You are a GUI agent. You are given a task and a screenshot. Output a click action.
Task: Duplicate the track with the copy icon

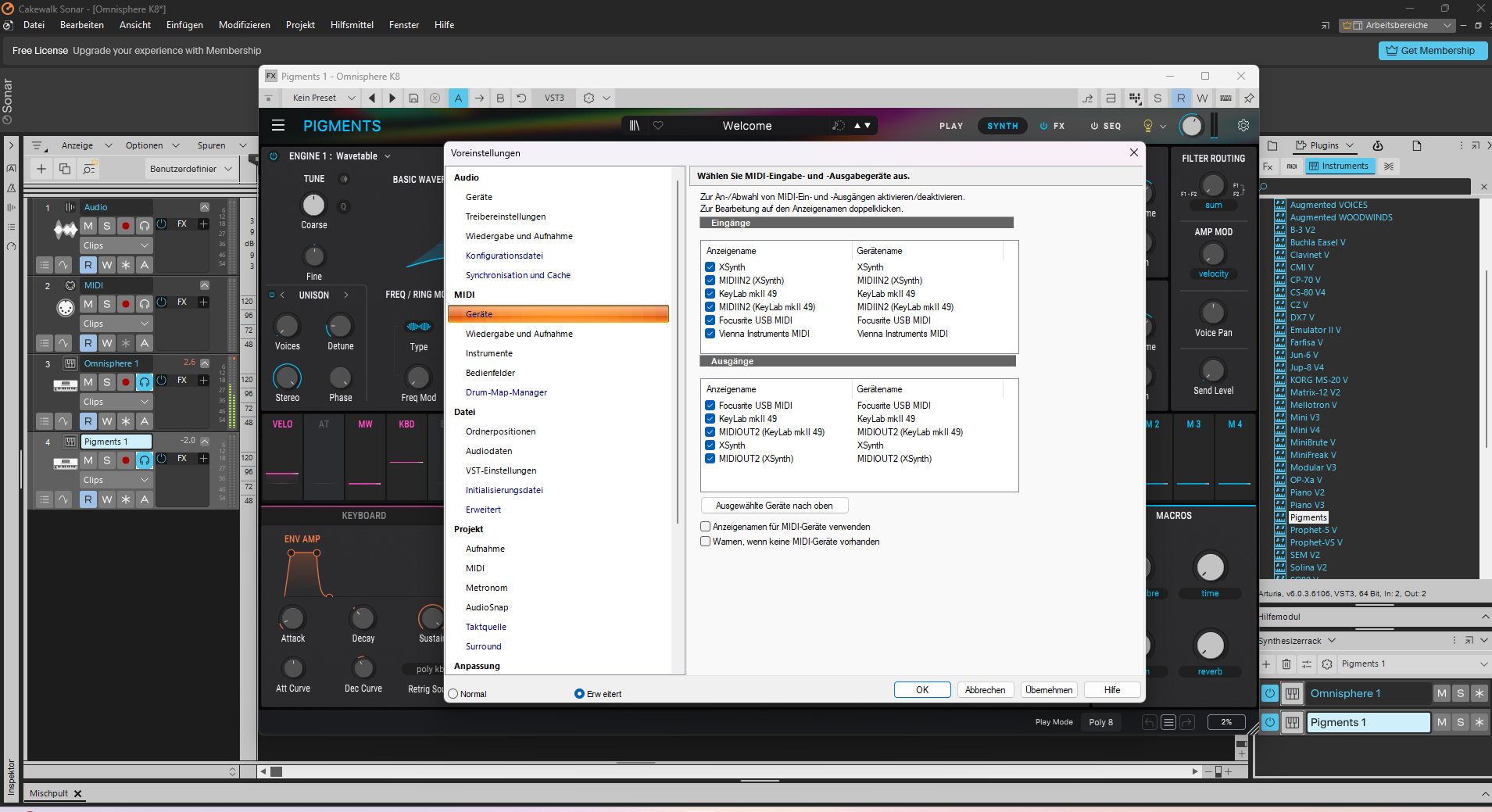click(x=65, y=168)
